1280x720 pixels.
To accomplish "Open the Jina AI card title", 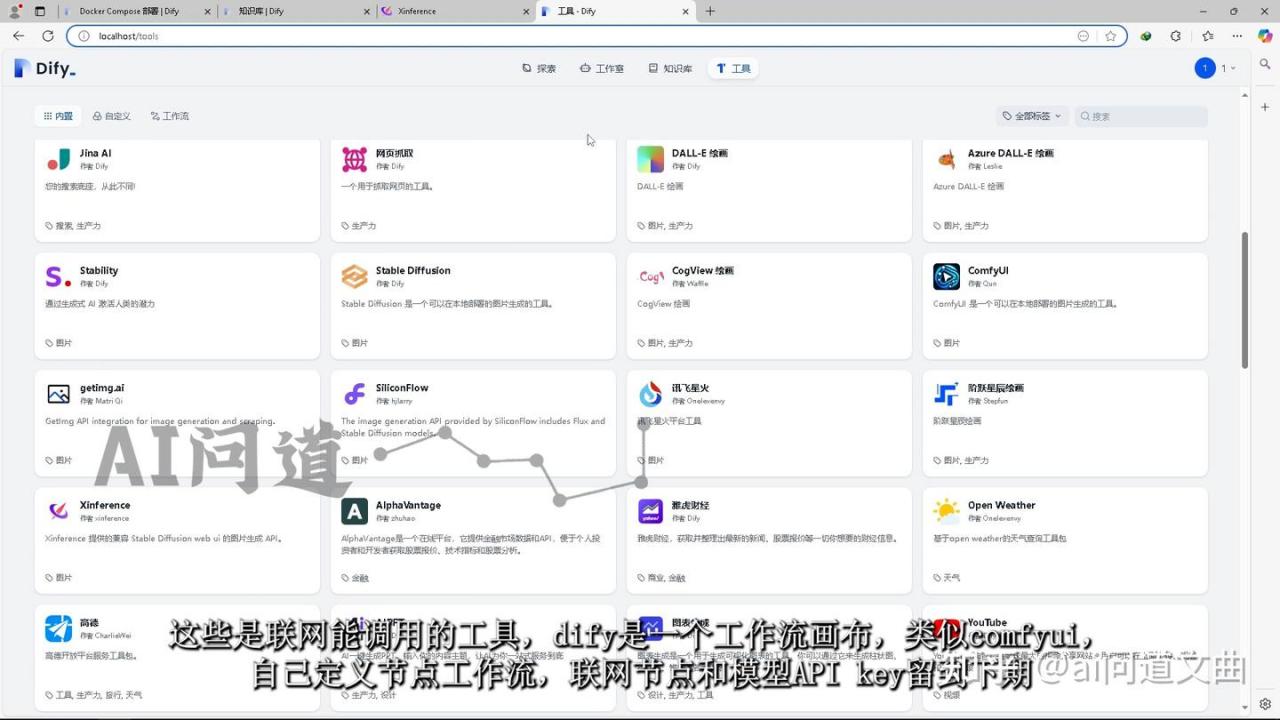I will [x=95, y=153].
